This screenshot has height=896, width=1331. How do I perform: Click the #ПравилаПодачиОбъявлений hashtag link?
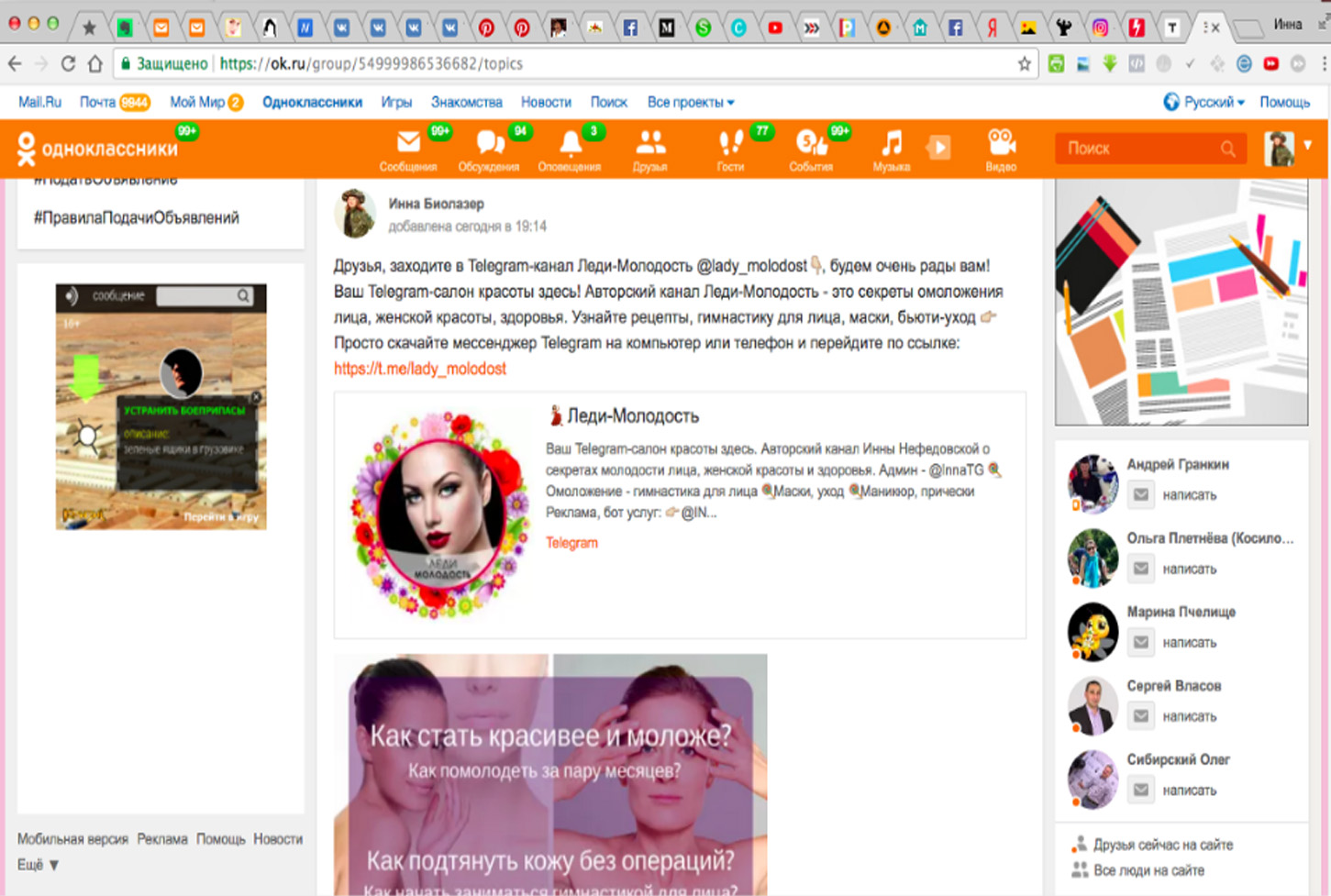pos(137,218)
